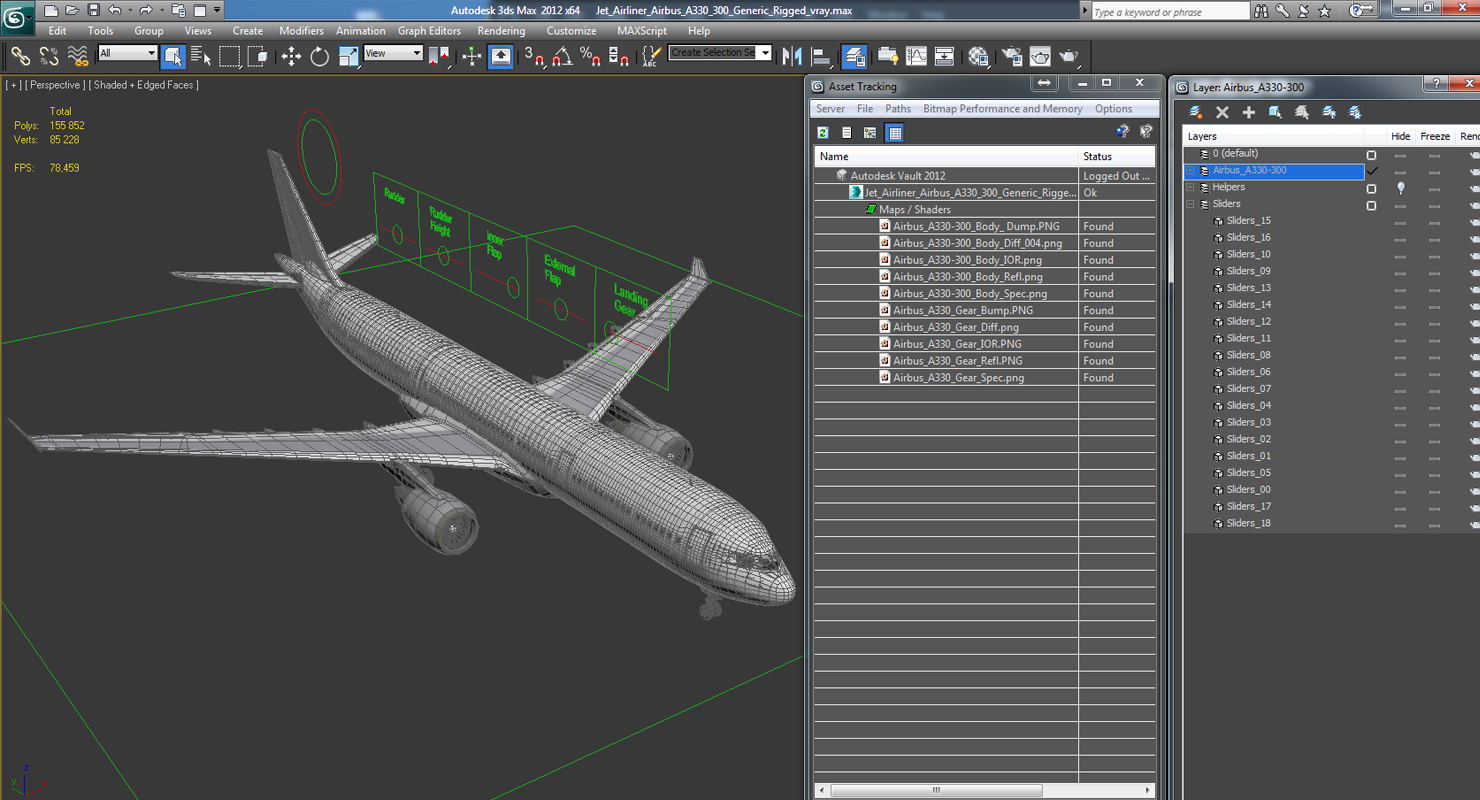Screen dimensions: 1480x800
Task: Toggle Helpers layer hide lightbulb
Action: pos(1401,188)
